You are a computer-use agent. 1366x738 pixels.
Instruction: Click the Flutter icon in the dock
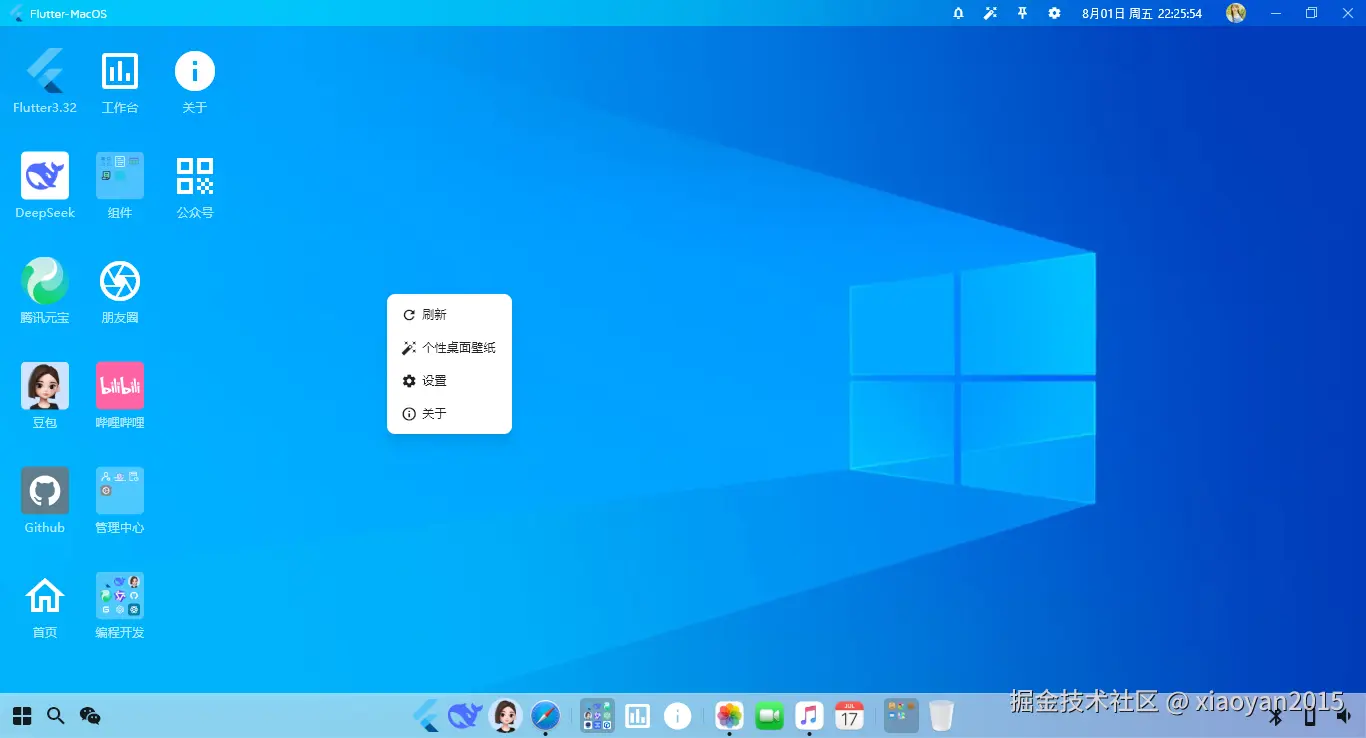click(426, 715)
